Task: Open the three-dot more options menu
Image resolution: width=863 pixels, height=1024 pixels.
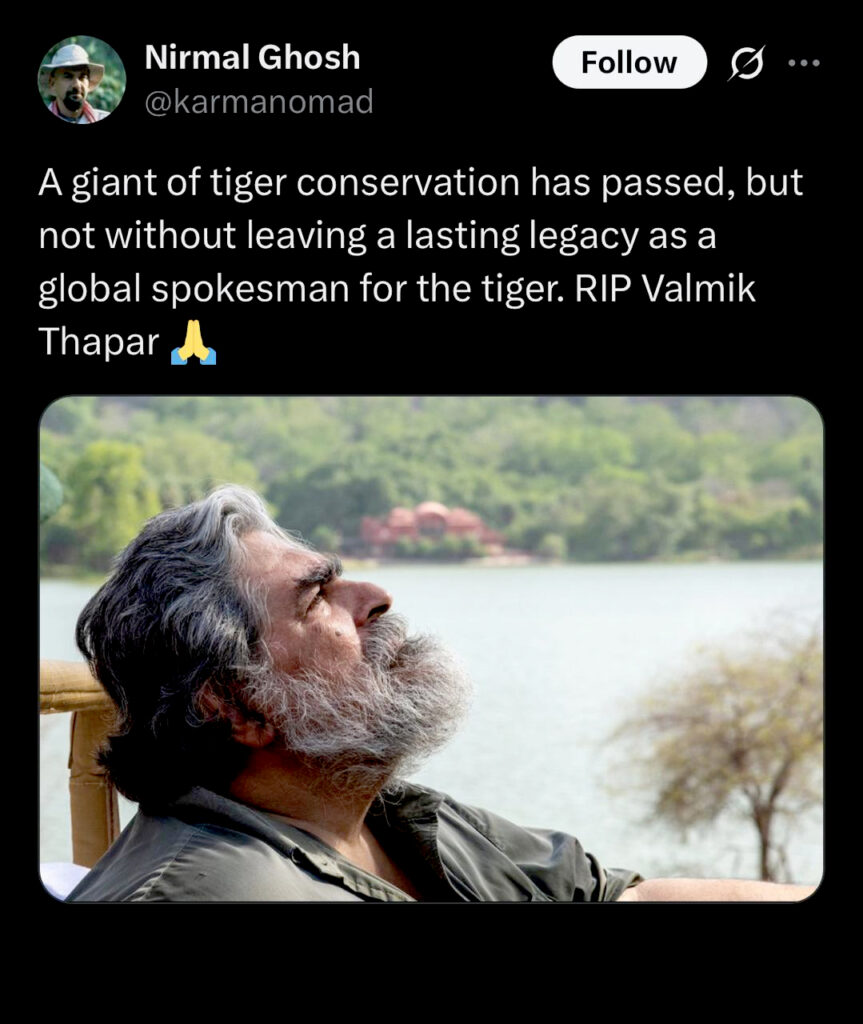Action: pos(804,63)
